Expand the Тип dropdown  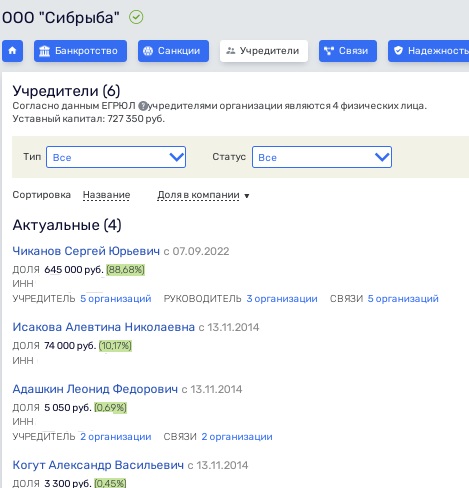pyautogui.click(x=116, y=157)
